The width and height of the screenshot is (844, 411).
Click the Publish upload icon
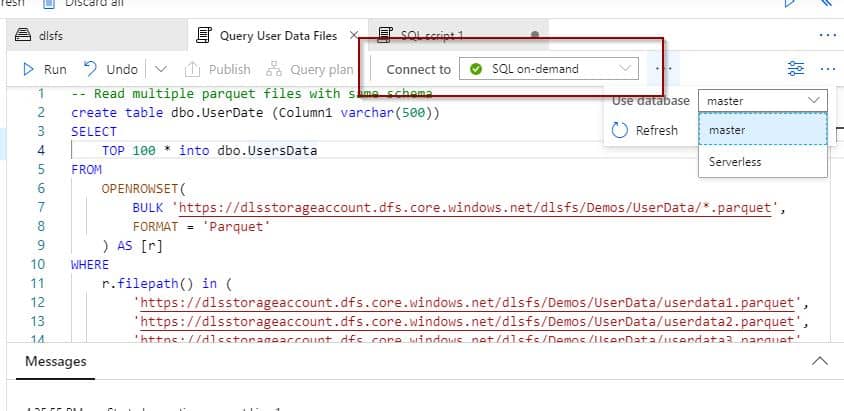point(192,69)
